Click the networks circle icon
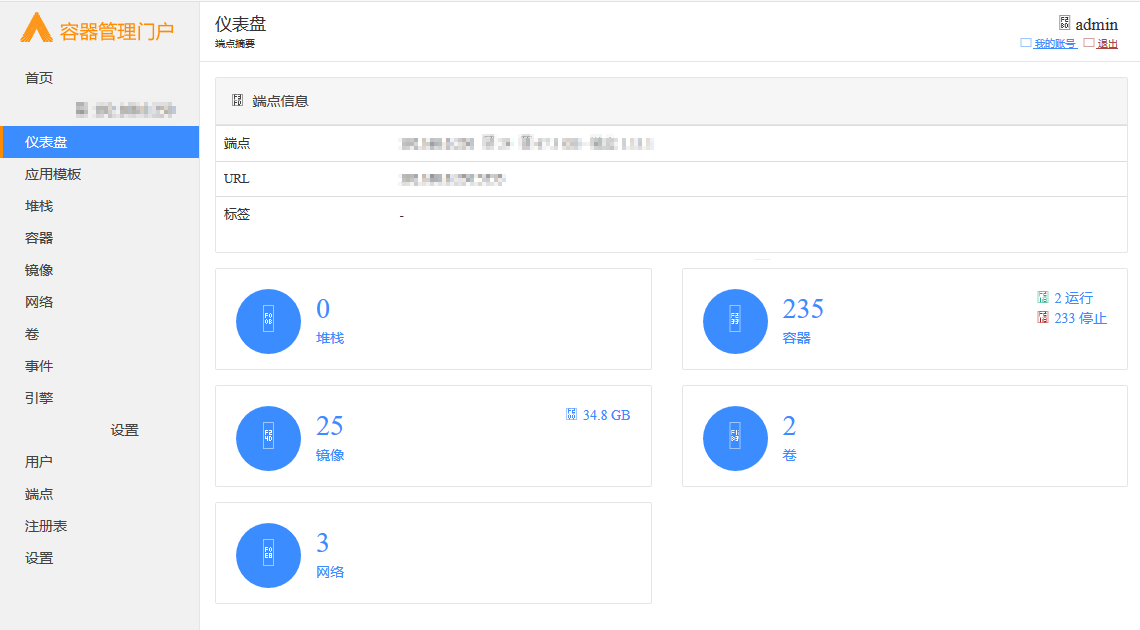 pyautogui.click(x=268, y=555)
